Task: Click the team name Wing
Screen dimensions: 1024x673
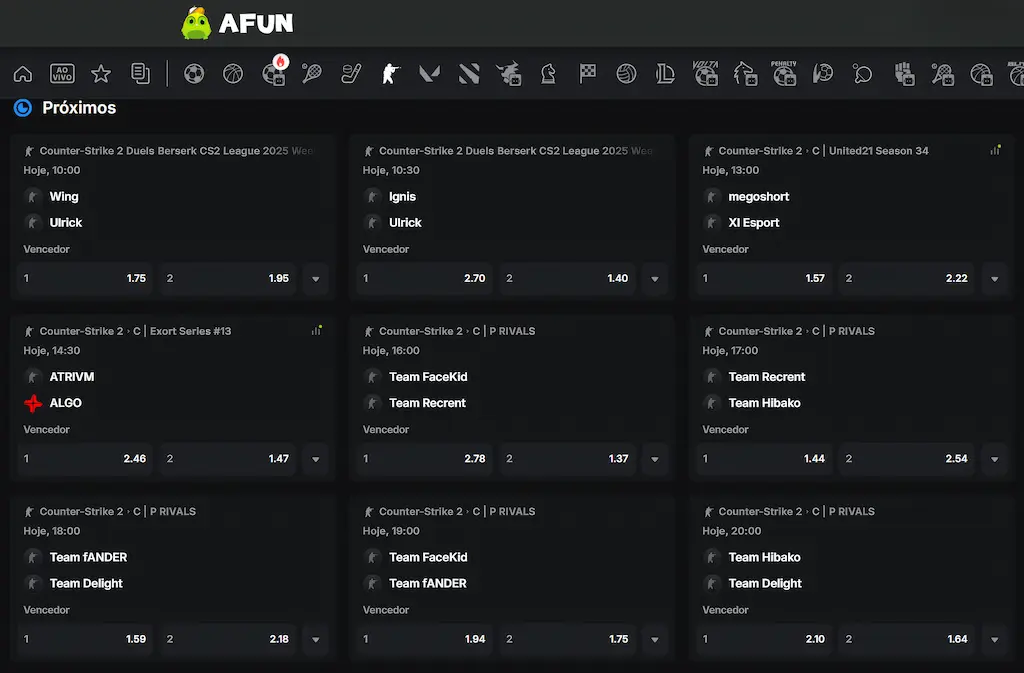Action: pyautogui.click(x=64, y=196)
